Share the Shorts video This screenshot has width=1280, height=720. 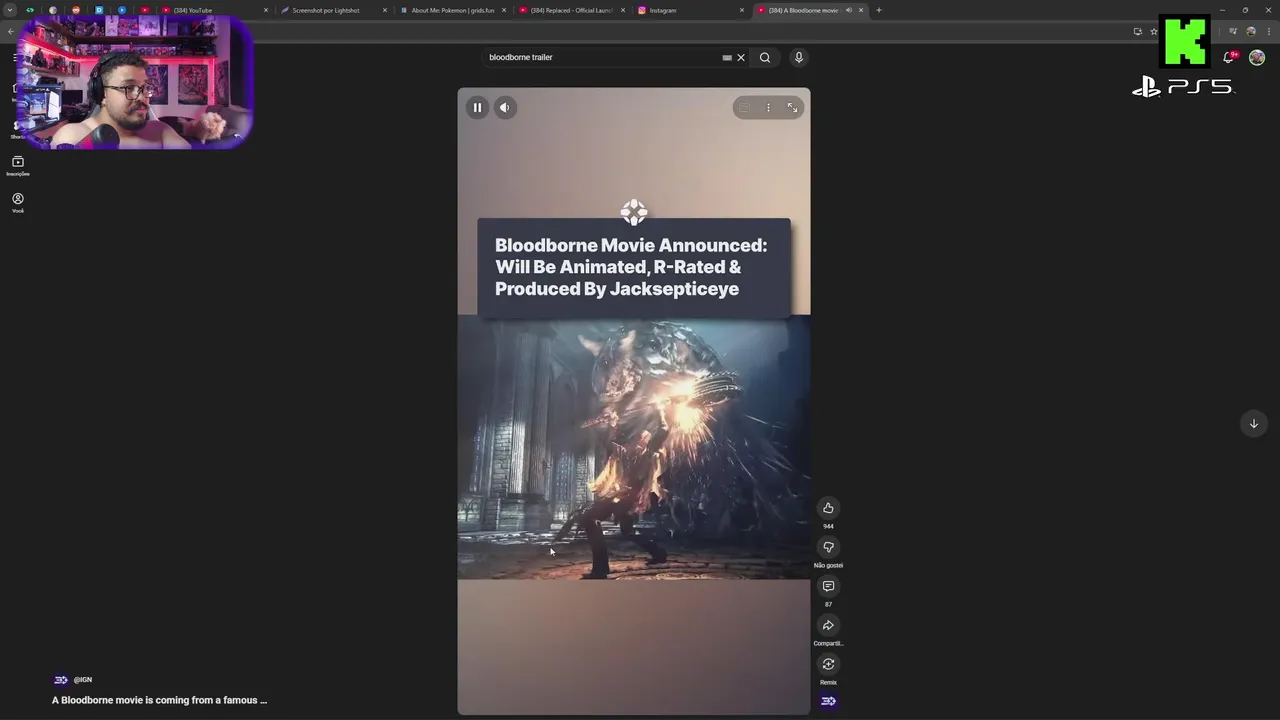[x=828, y=625]
